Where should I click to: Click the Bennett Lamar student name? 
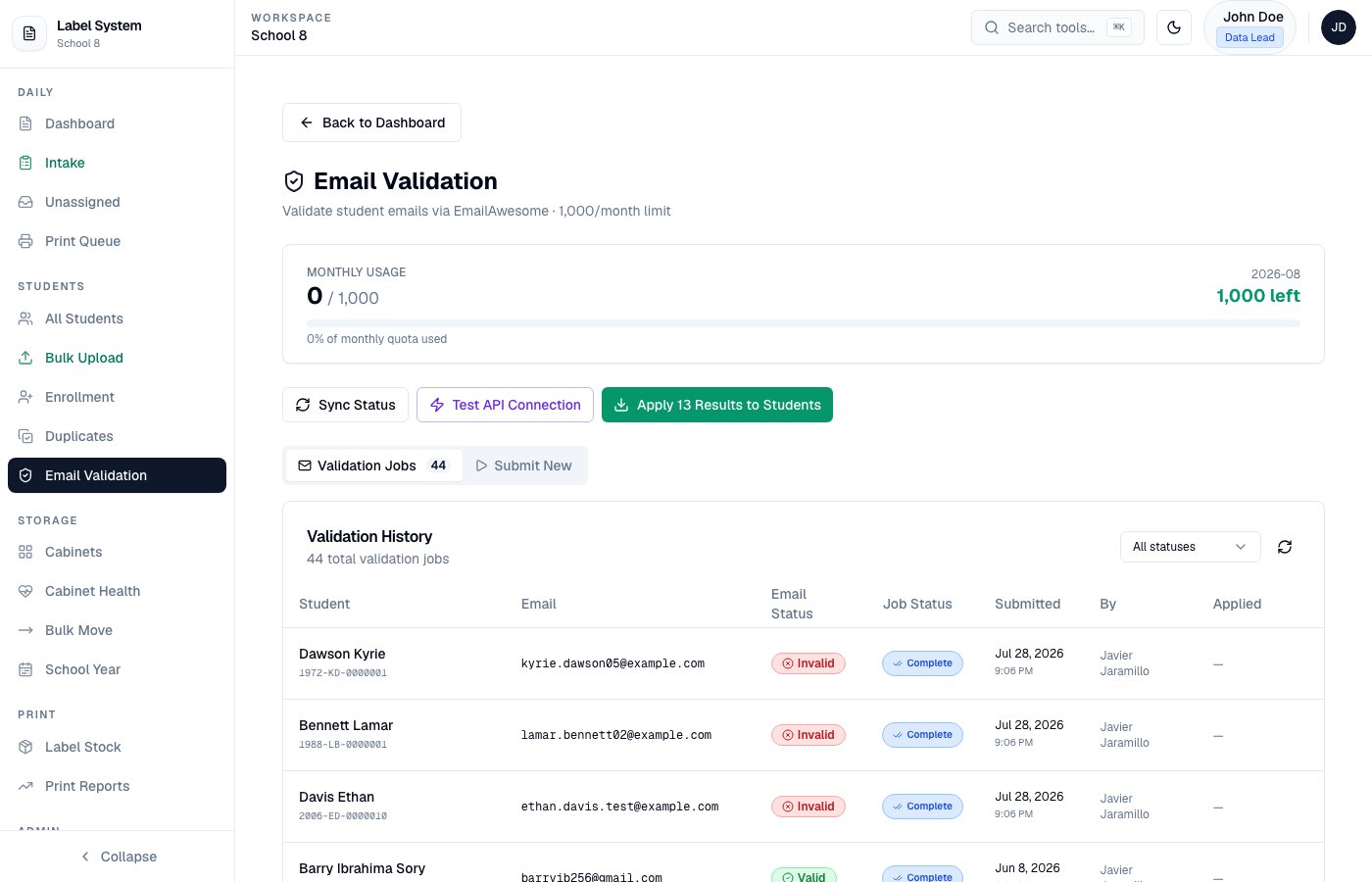coord(346,725)
